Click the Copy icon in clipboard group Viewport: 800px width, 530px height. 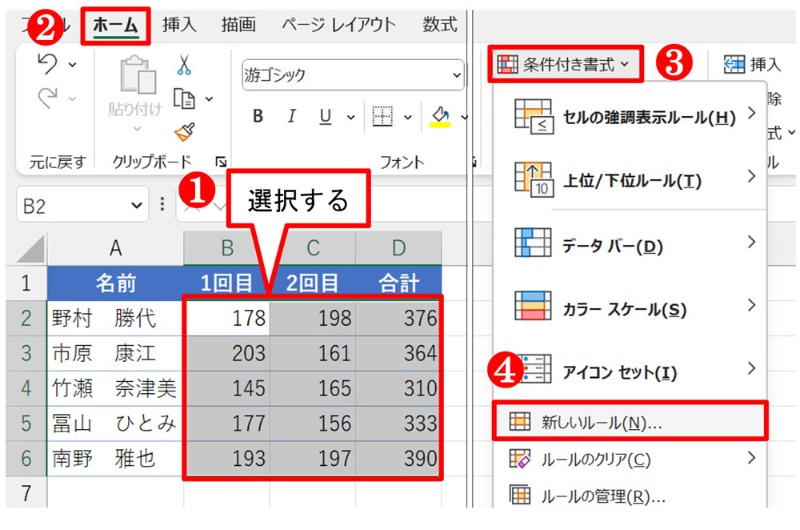coord(184,98)
